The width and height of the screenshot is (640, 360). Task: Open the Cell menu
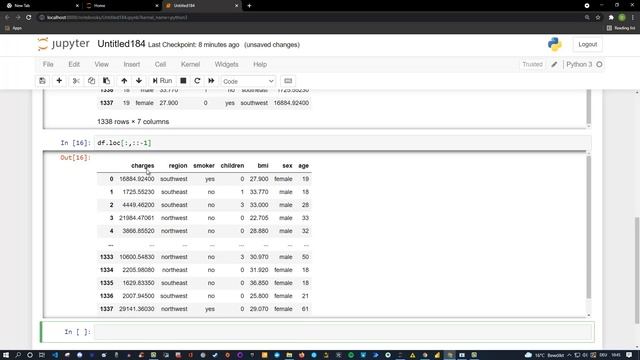pyautogui.click(x=160, y=64)
